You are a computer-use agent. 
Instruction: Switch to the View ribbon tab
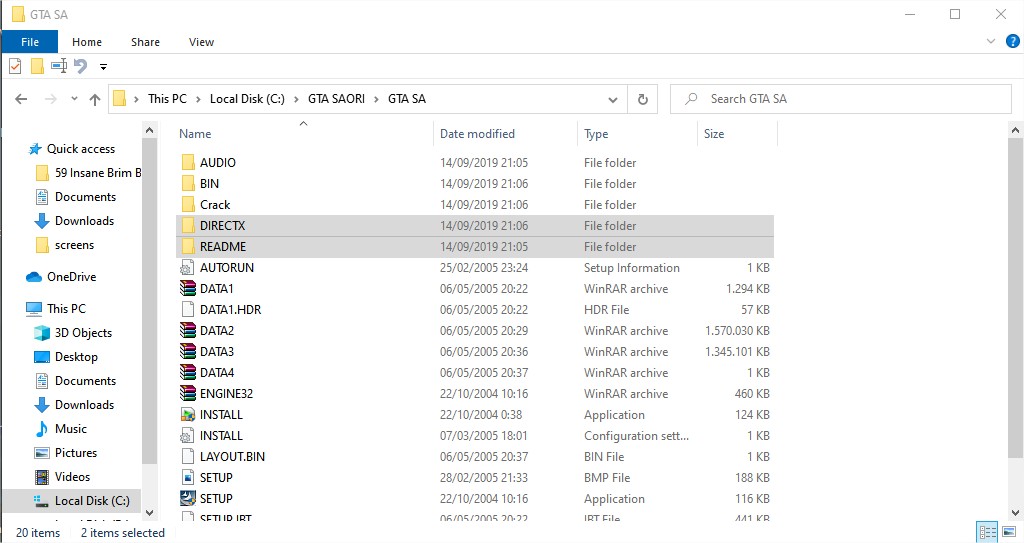(201, 42)
